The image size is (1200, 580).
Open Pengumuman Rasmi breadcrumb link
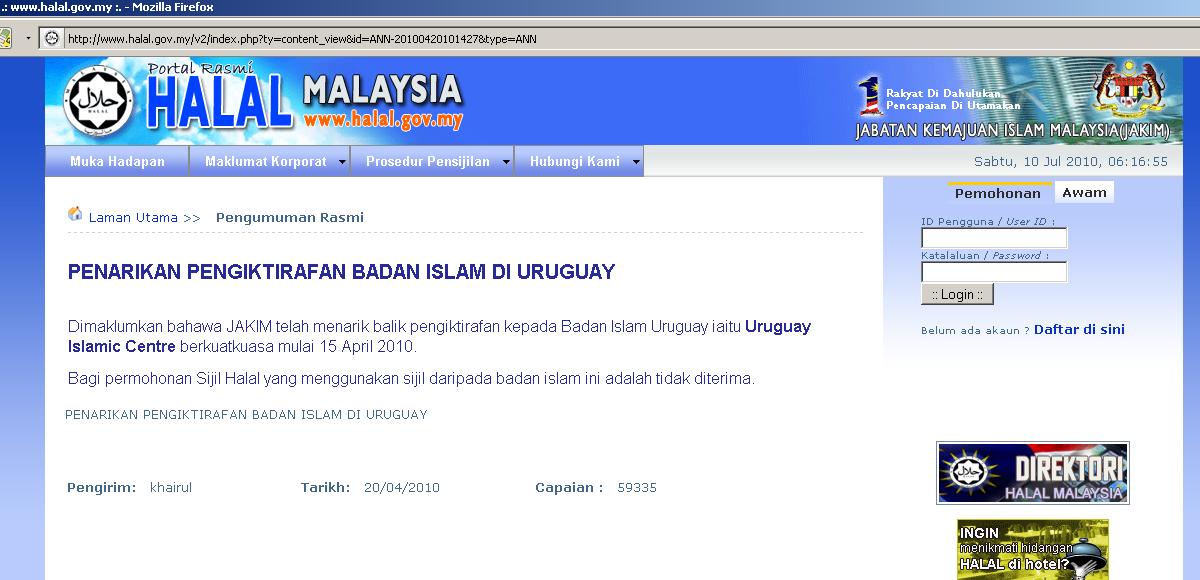[290, 217]
